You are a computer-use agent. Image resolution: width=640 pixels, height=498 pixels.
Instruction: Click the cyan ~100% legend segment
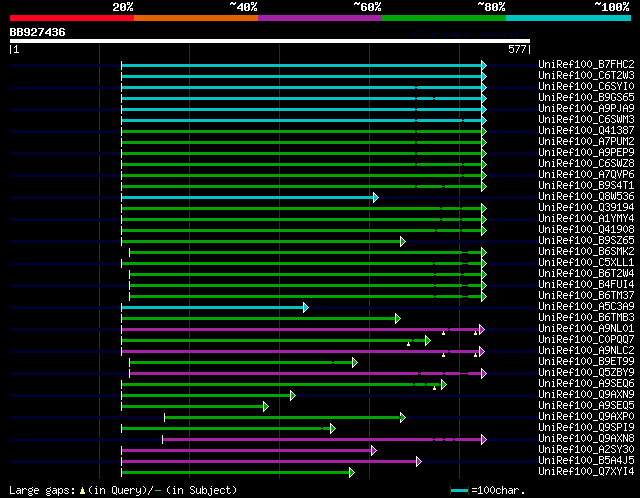[x=568, y=18]
